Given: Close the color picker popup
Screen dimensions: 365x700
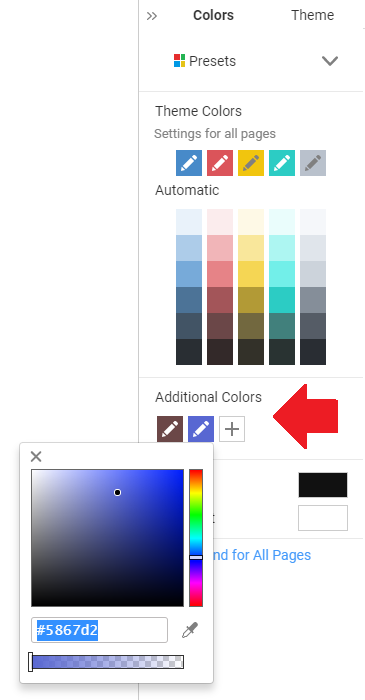Looking at the screenshot, I should coord(36,456).
